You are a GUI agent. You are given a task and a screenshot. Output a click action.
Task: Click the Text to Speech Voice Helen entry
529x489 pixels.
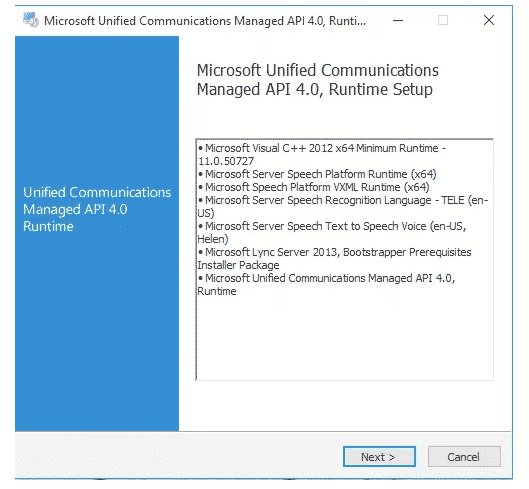[332, 233]
